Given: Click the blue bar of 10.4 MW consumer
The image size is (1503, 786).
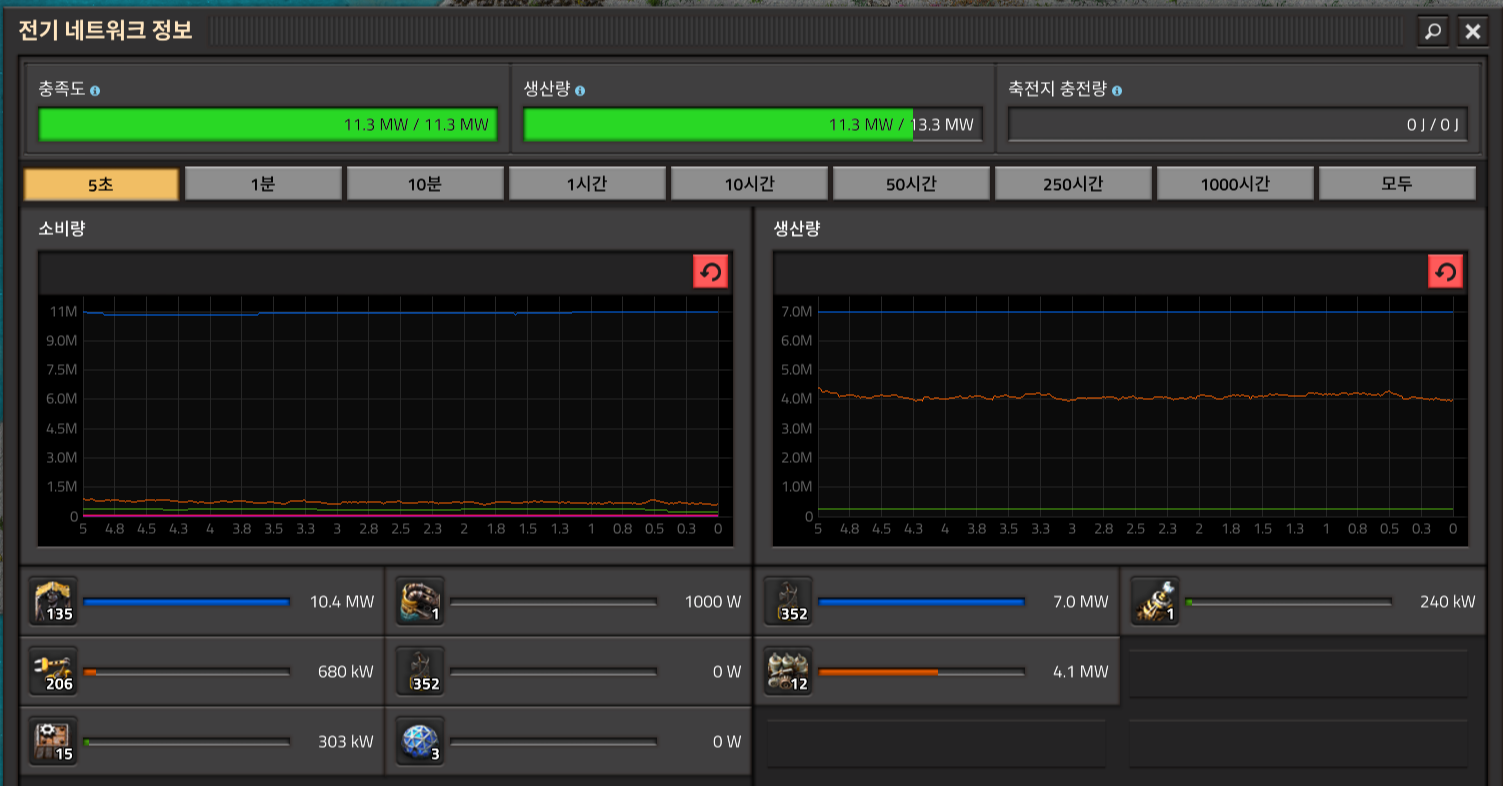Looking at the screenshot, I should pos(186,602).
